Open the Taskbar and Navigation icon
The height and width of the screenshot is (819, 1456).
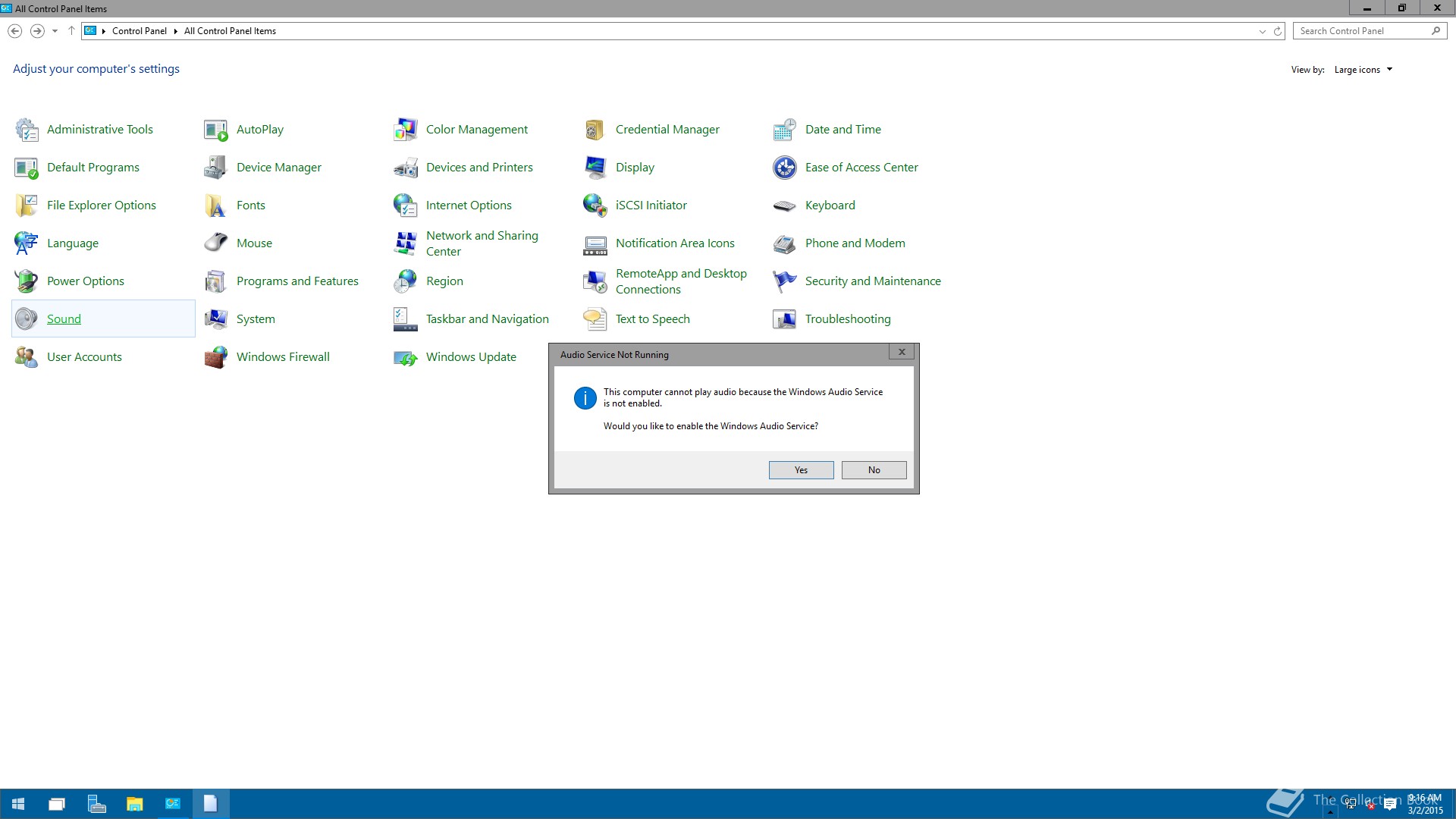[406, 319]
